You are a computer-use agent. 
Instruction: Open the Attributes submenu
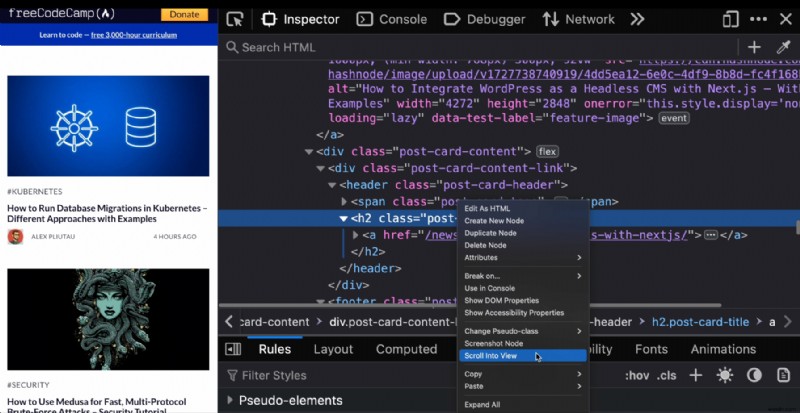pyautogui.click(x=523, y=258)
